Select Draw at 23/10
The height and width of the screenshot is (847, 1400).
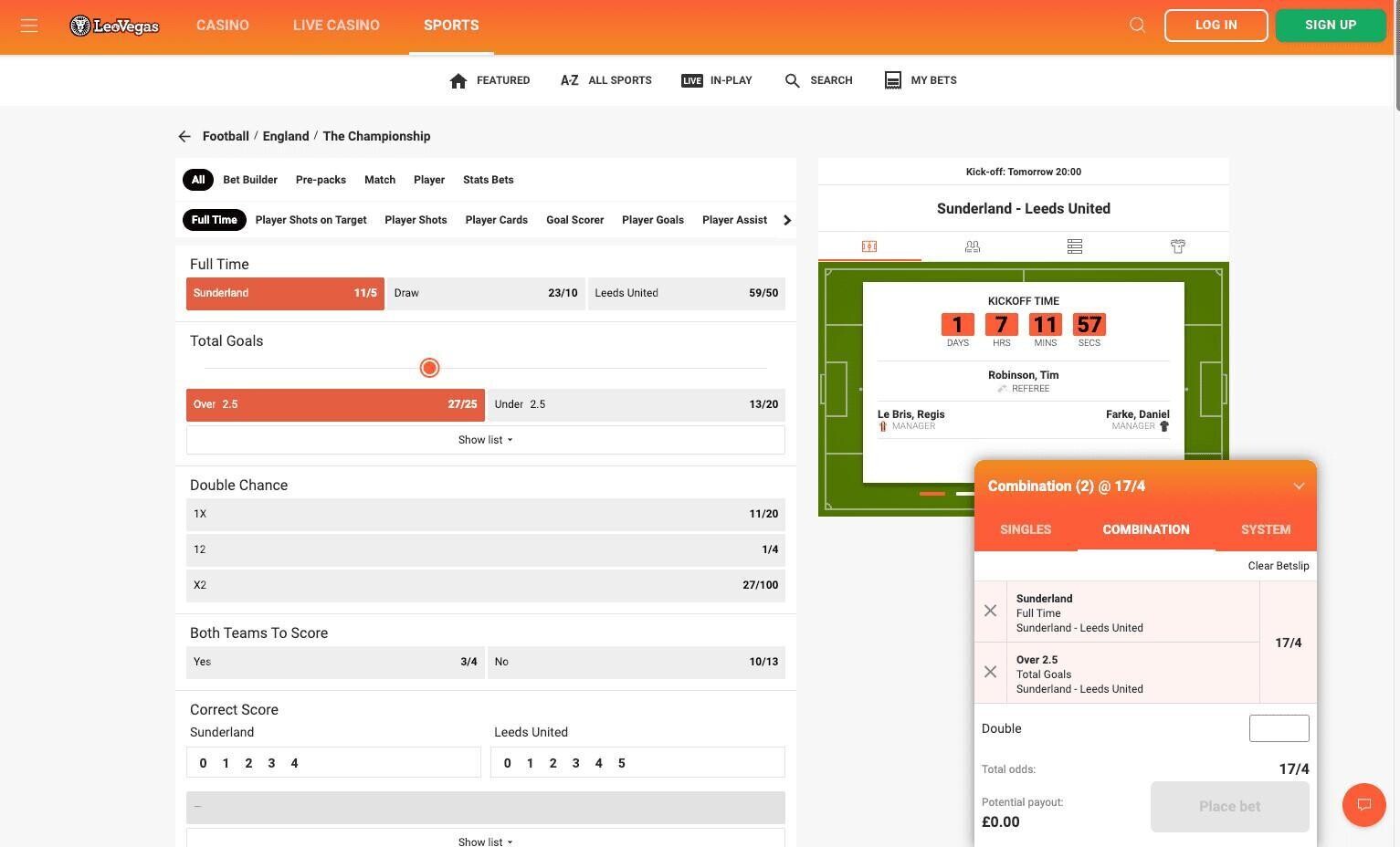[x=486, y=293]
